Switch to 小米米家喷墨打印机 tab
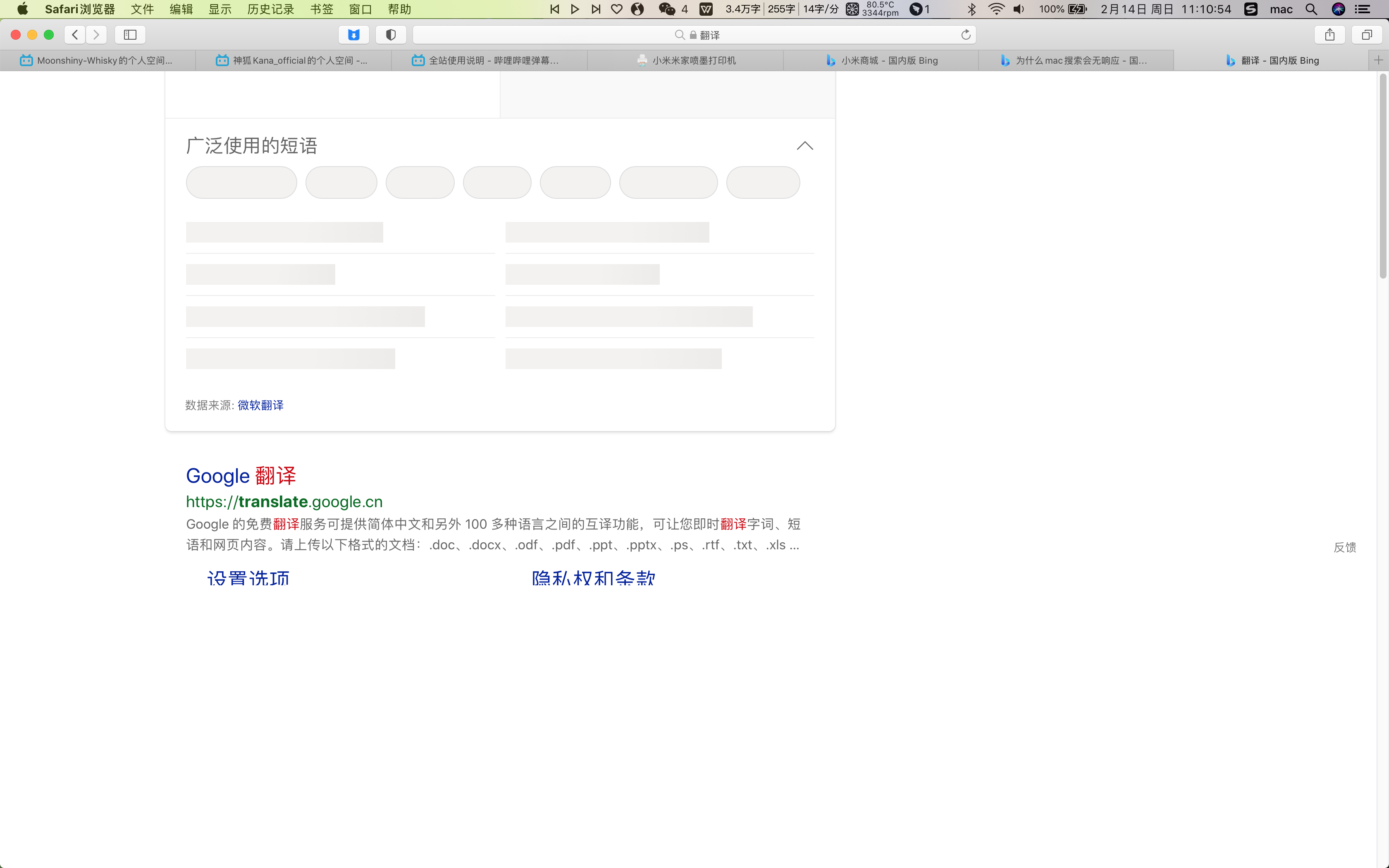The height and width of the screenshot is (868, 1389). [x=685, y=60]
